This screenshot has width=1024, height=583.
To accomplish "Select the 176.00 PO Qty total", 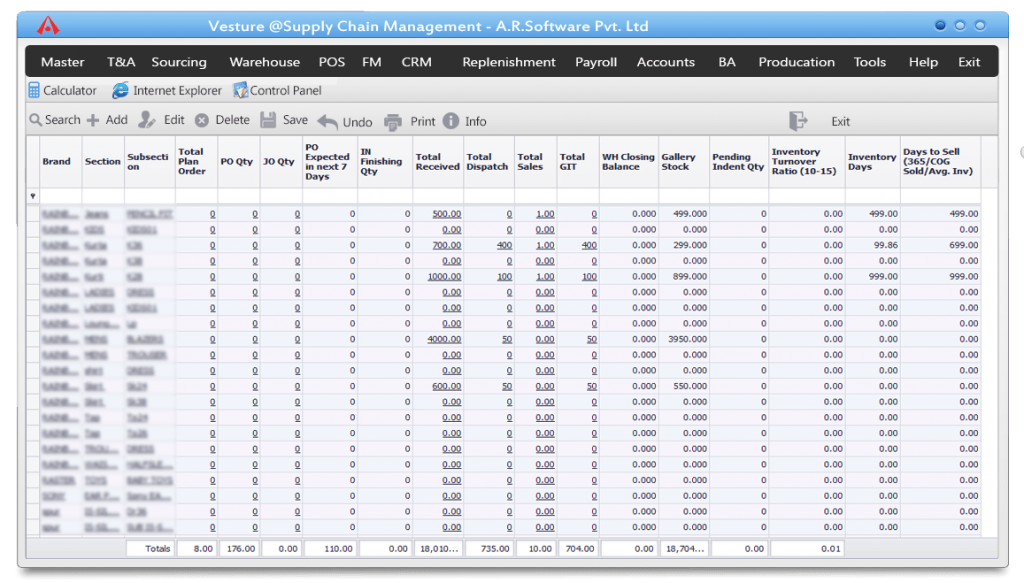I will 241,549.
